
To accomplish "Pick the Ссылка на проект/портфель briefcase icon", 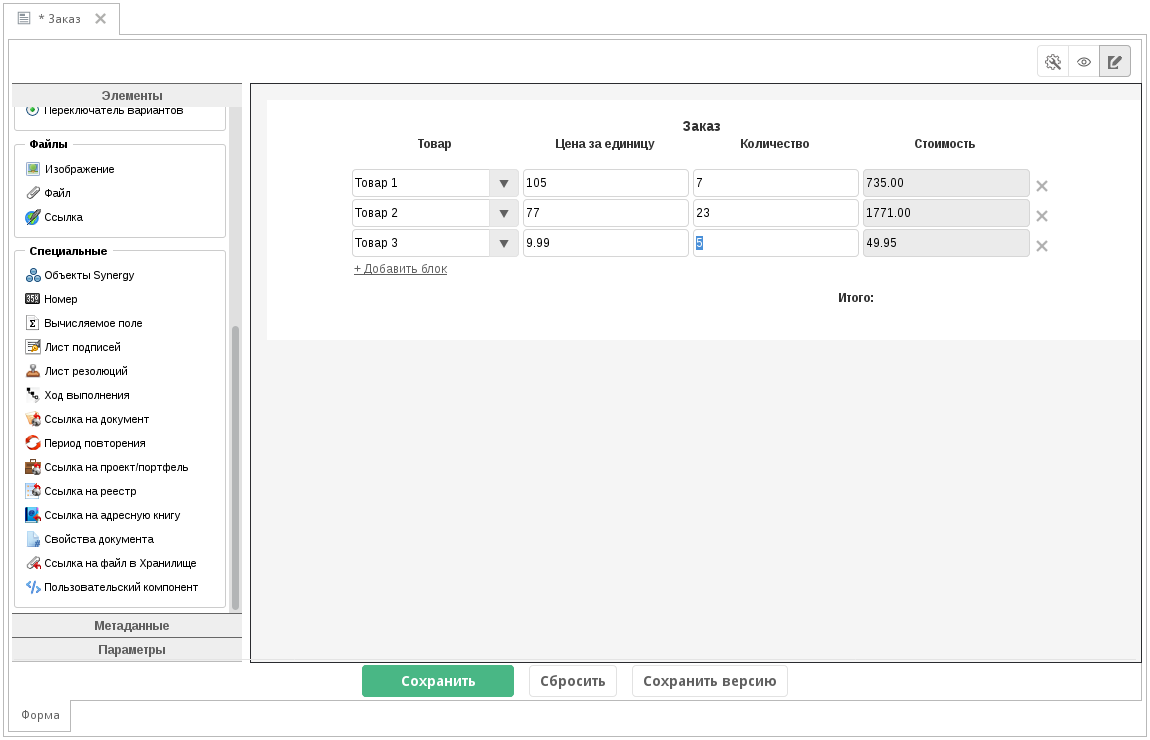I will [33, 467].
